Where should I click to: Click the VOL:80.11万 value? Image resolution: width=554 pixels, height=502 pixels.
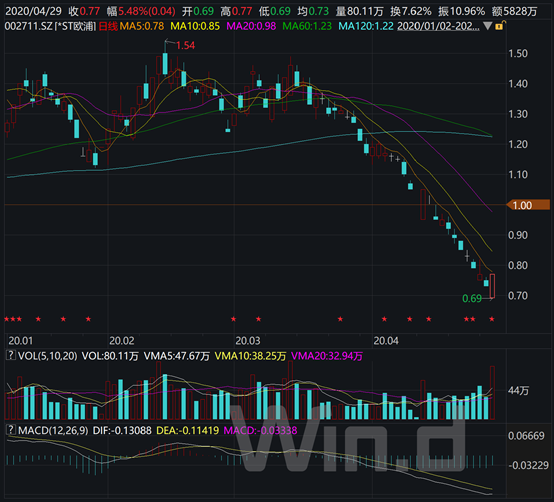tap(110, 355)
